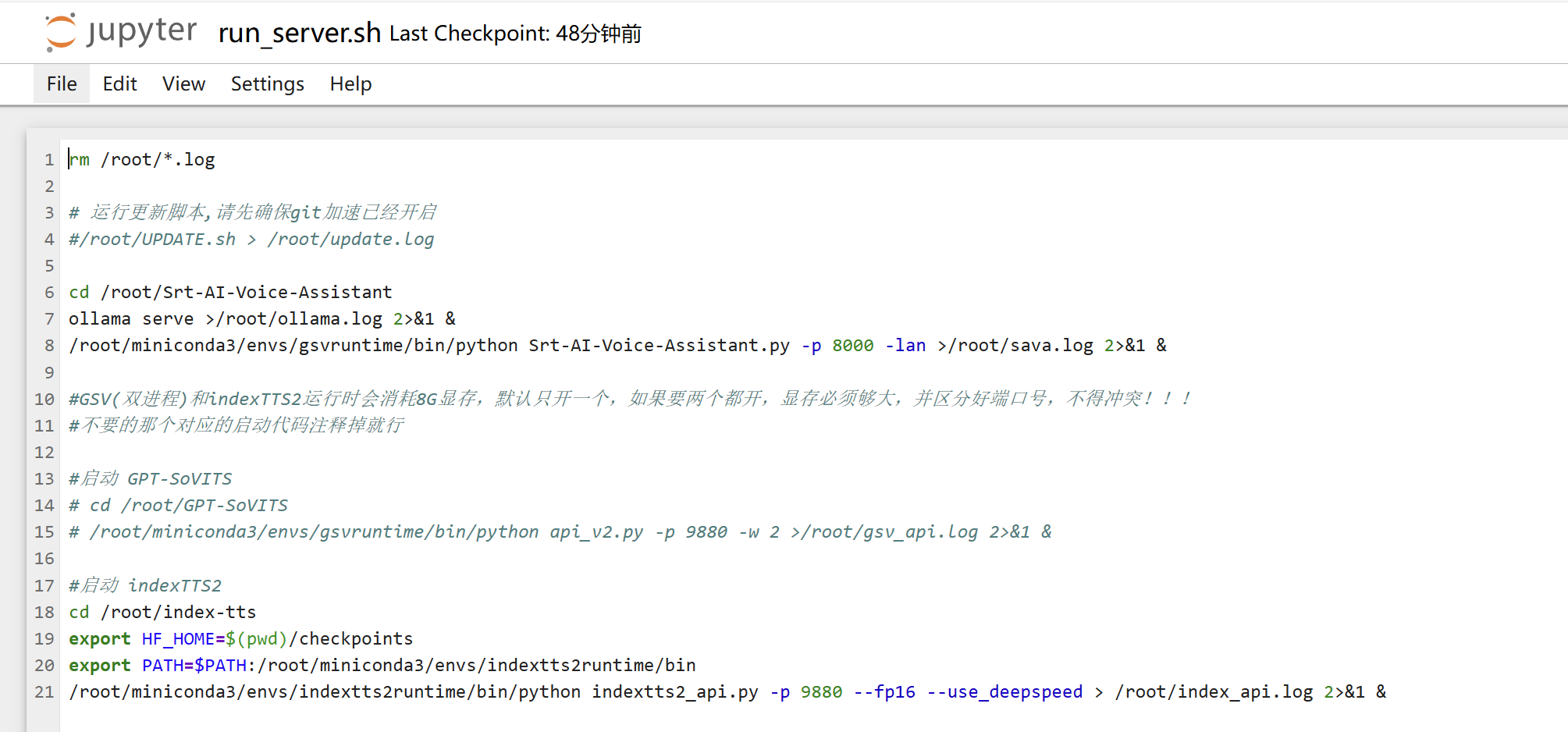Click the '#启动 indexTTS2' comment
This screenshot has width=1568, height=732.
coord(145,585)
